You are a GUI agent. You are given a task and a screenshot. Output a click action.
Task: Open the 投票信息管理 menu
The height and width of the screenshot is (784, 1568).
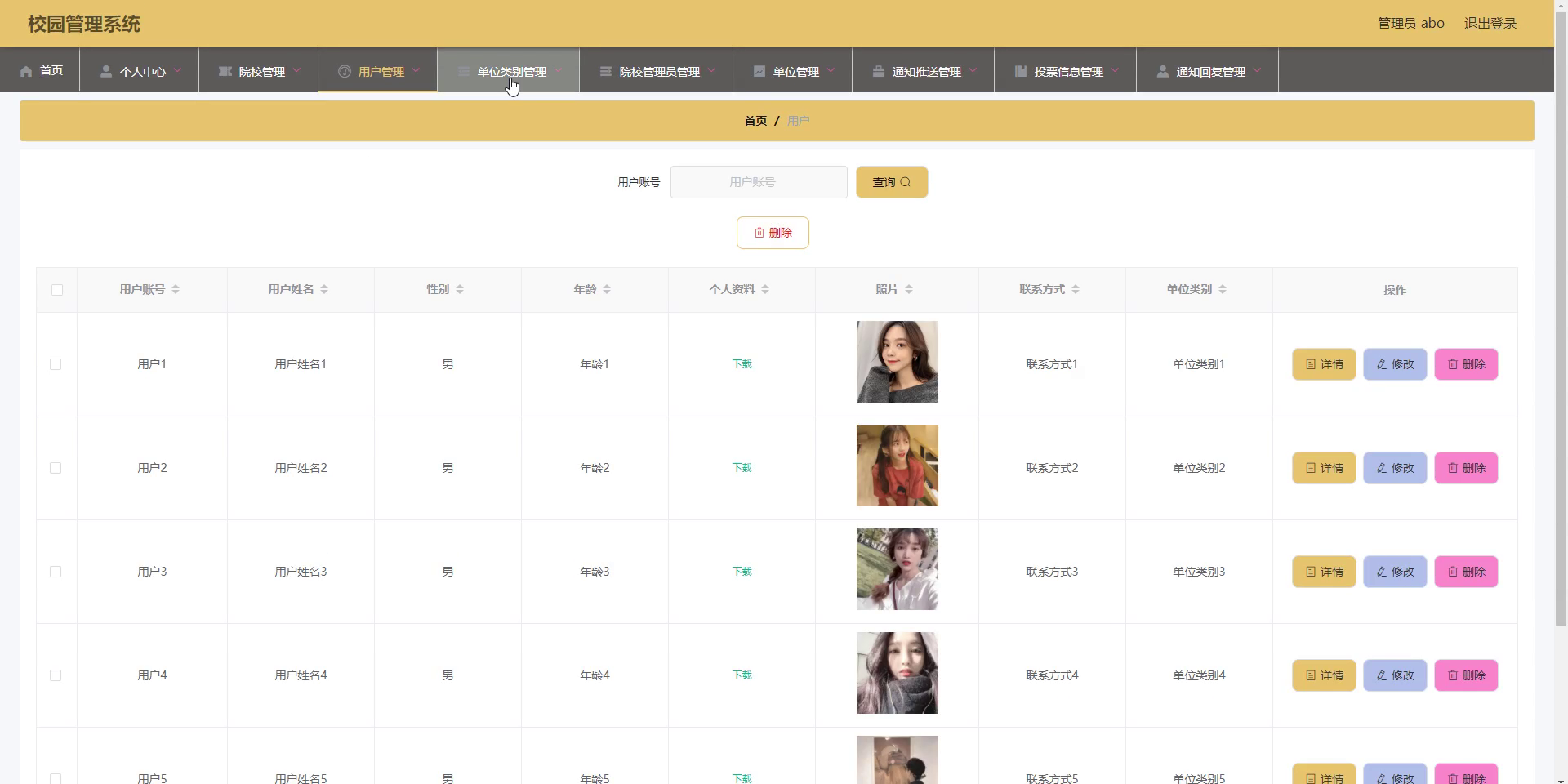(1066, 70)
